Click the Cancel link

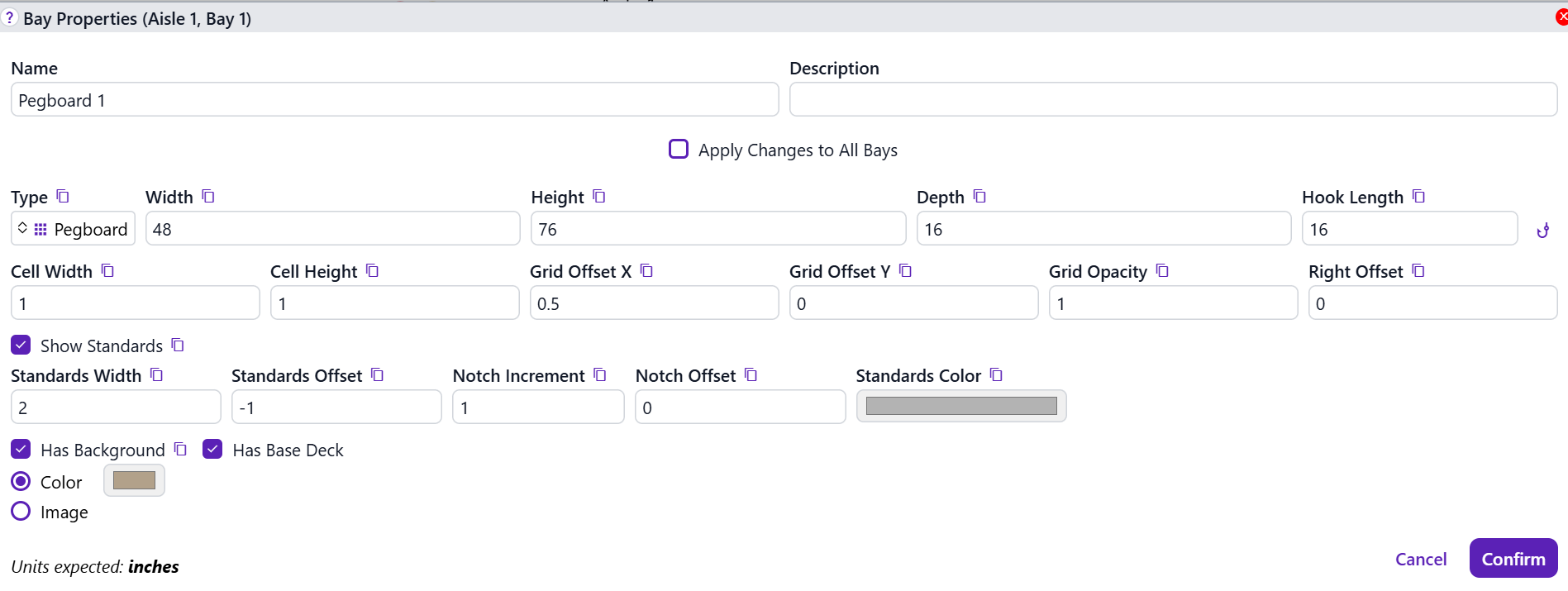click(x=1420, y=559)
